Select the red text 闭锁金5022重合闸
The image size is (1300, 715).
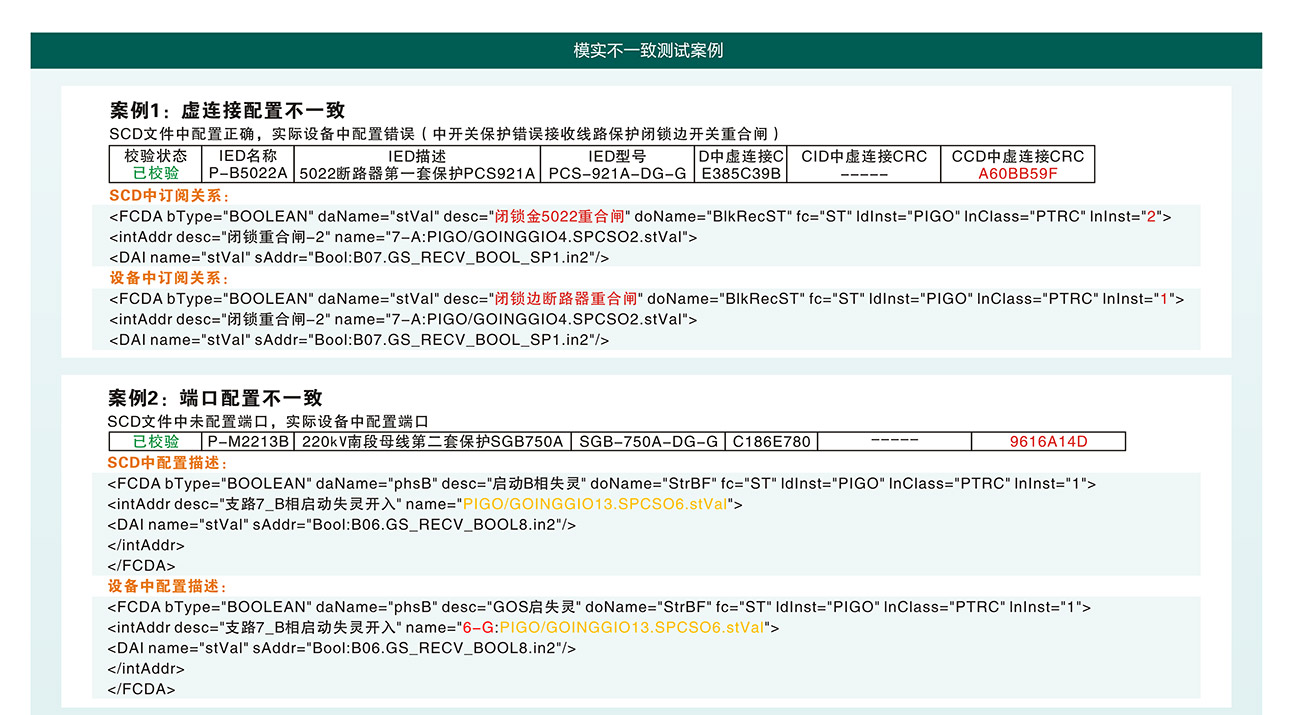[560, 216]
